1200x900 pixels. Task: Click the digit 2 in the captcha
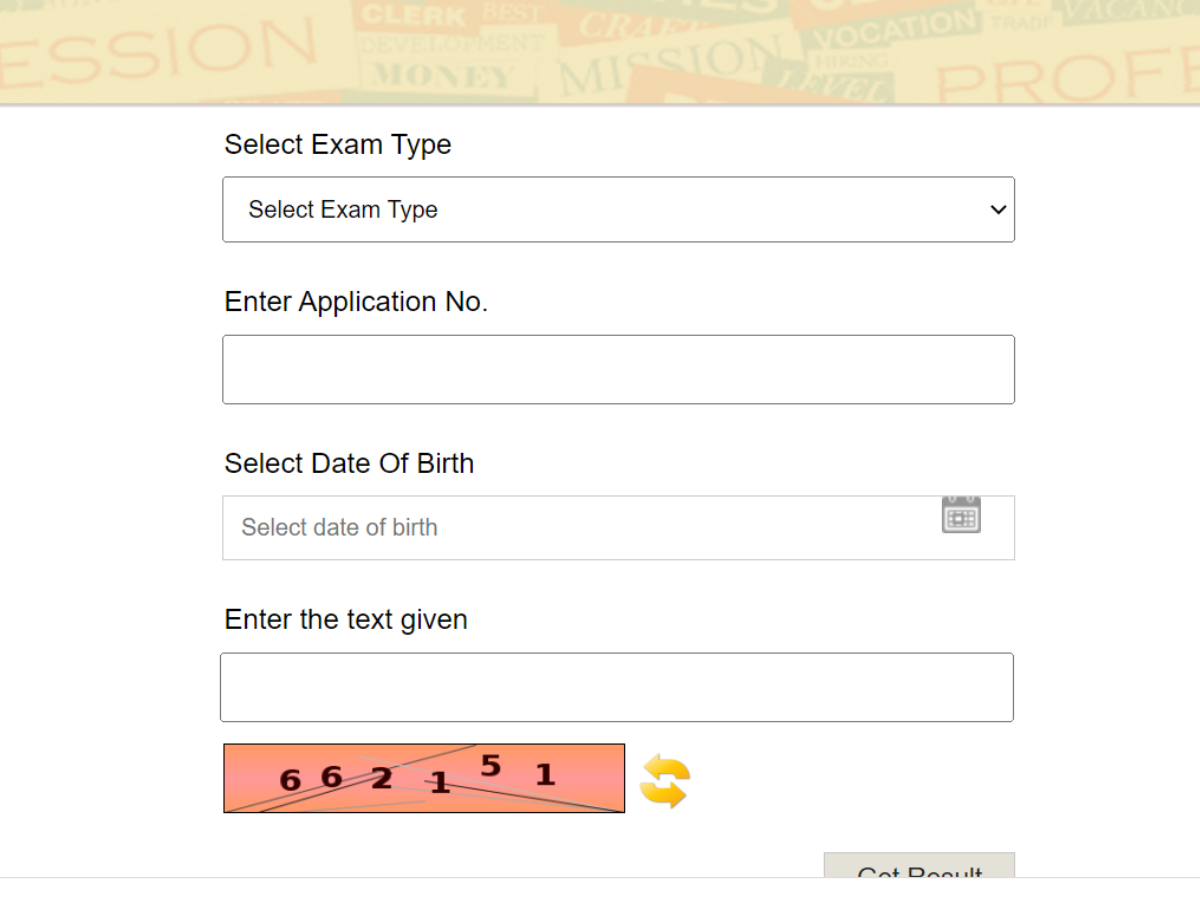(381, 778)
